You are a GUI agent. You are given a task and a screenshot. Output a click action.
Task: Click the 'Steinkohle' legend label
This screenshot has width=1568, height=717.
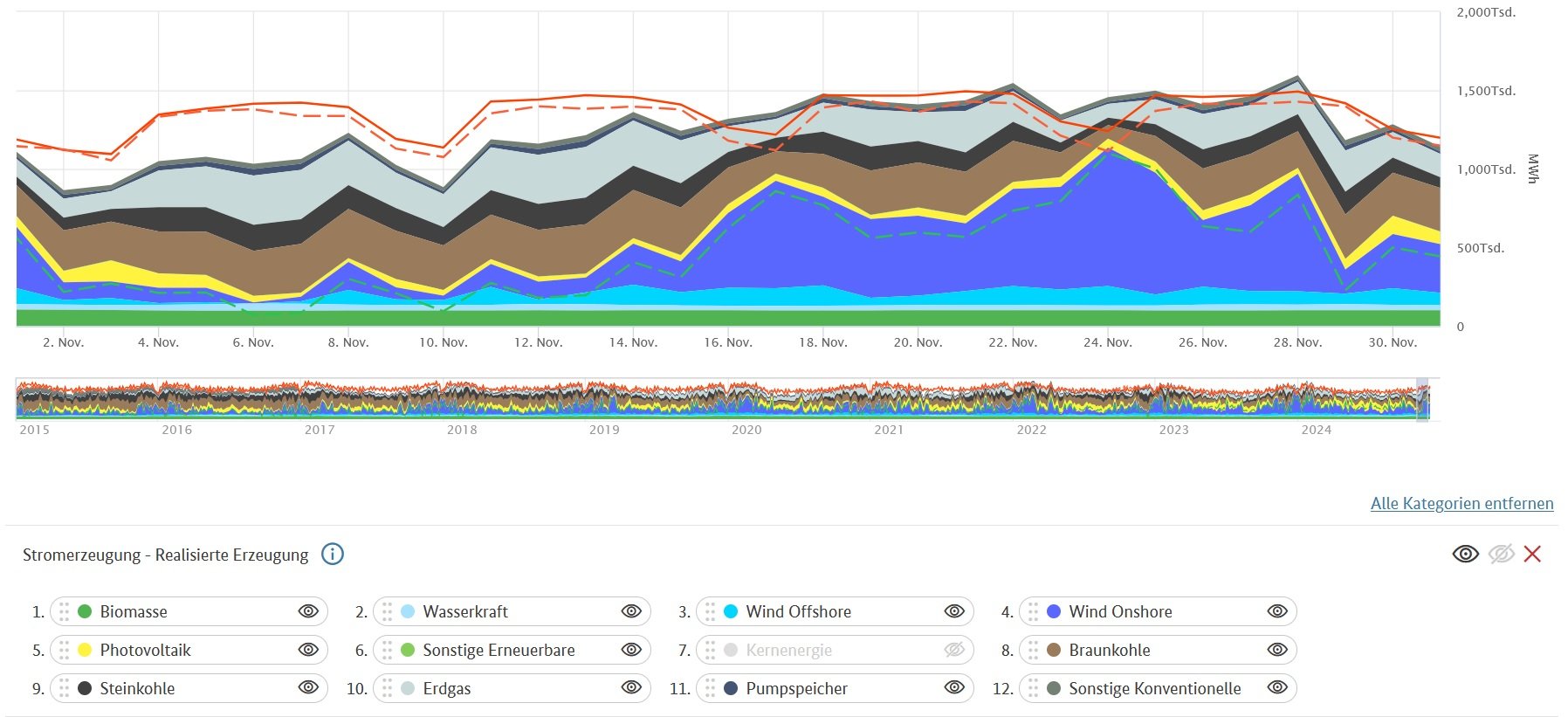click(138, 689)
